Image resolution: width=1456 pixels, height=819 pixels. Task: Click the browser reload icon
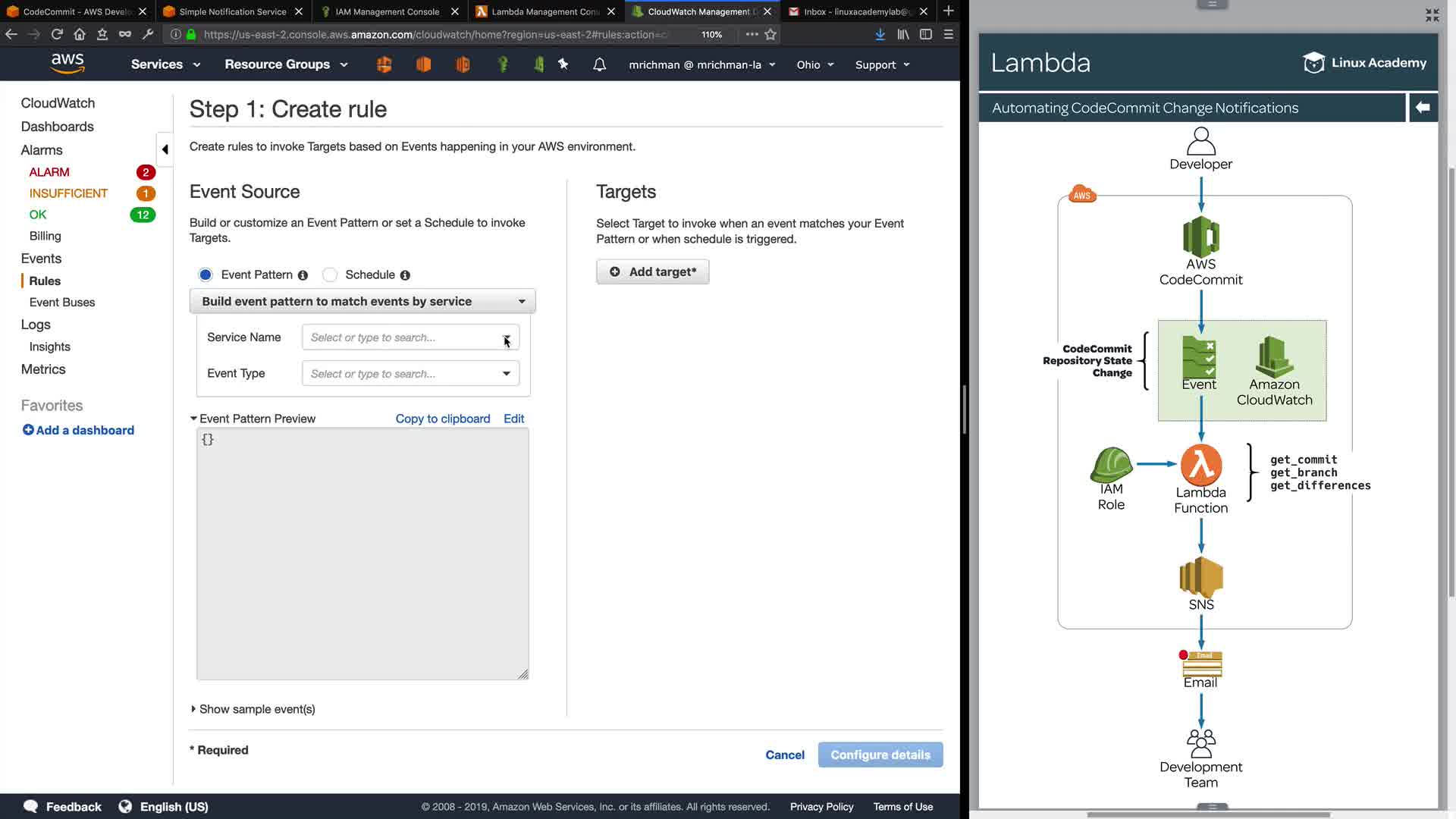pyautogui.click(x=57, y=34)
